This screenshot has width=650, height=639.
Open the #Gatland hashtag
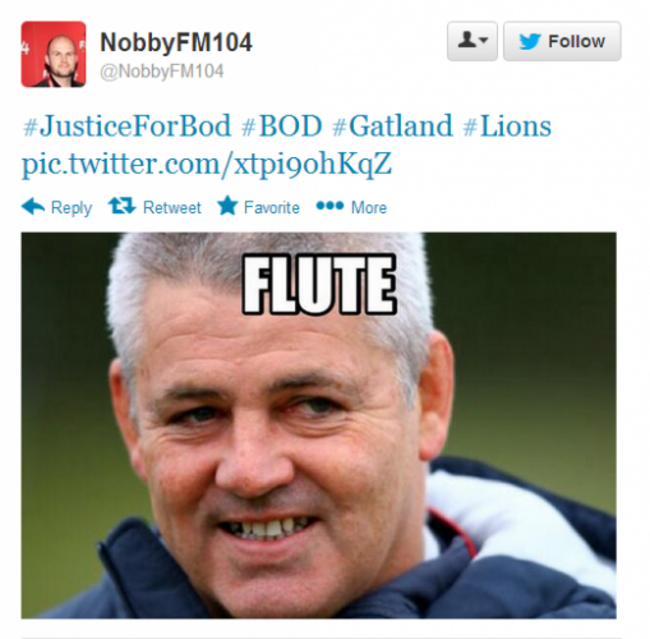(x=392, y=126)
